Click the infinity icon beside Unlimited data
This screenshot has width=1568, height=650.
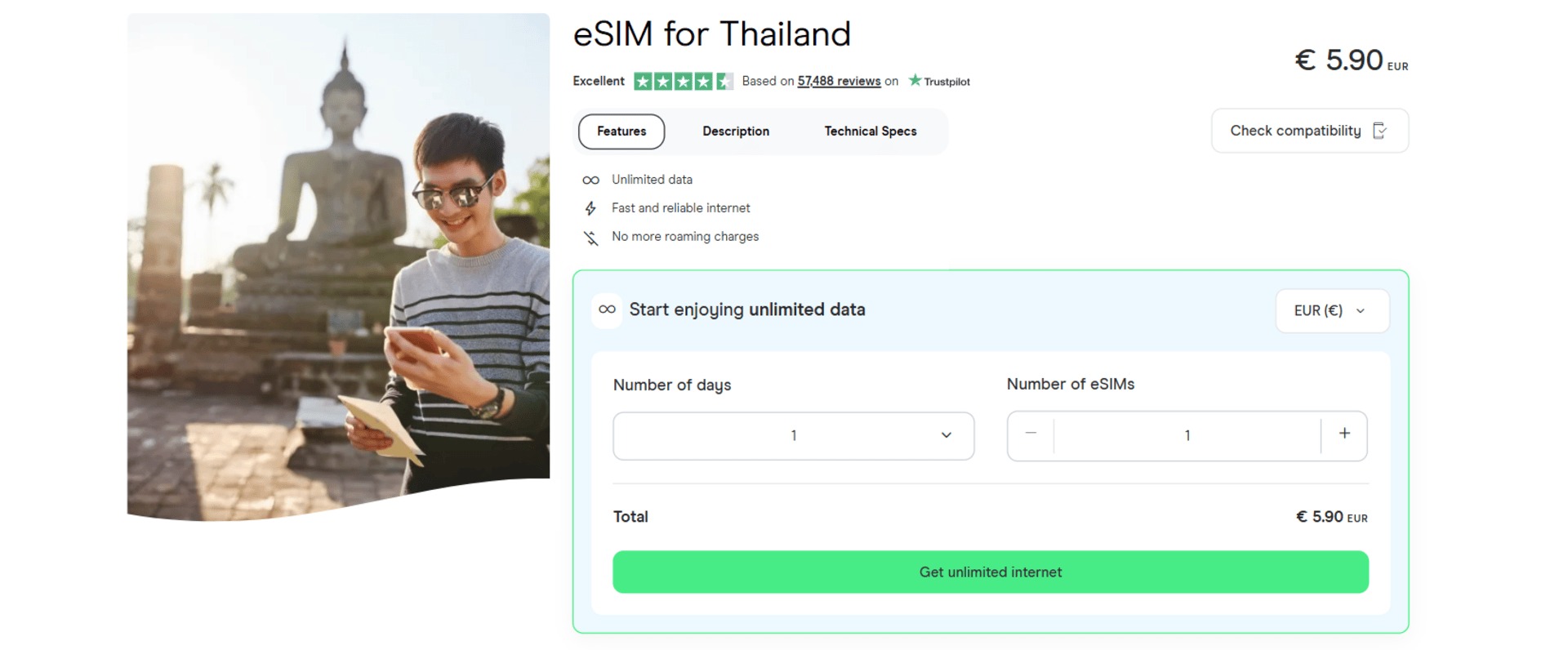tap(590, 180)
